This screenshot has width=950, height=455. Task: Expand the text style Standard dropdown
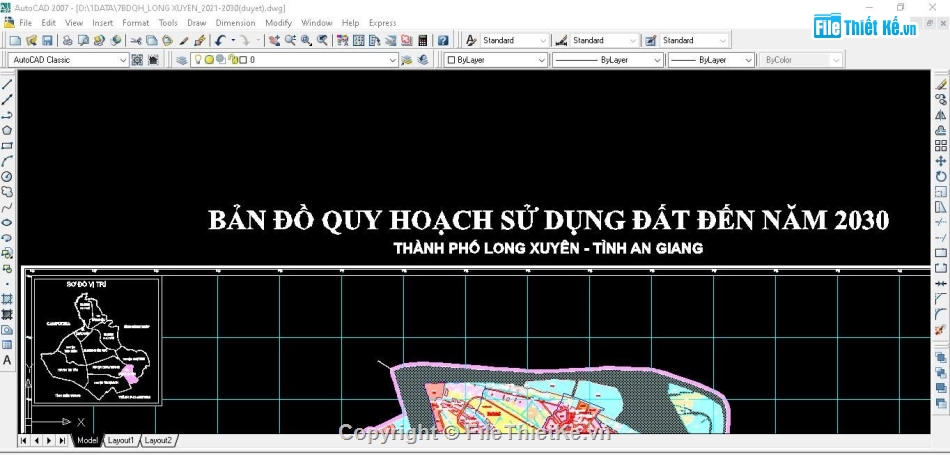click(543, 41)
